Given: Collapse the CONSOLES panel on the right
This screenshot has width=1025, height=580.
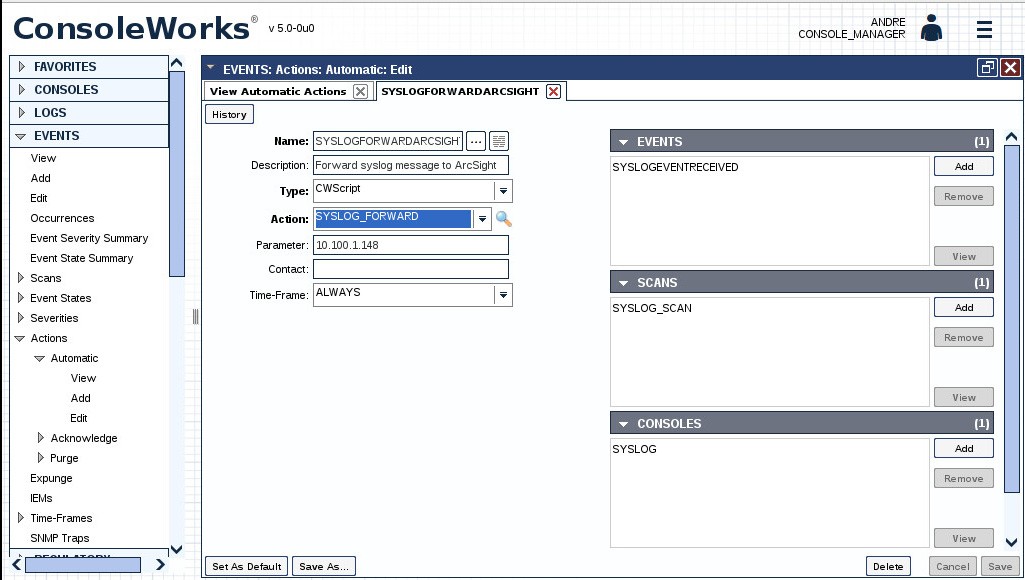Looking at the screenshot, I should pyautogui.click(x=624, y=424).
